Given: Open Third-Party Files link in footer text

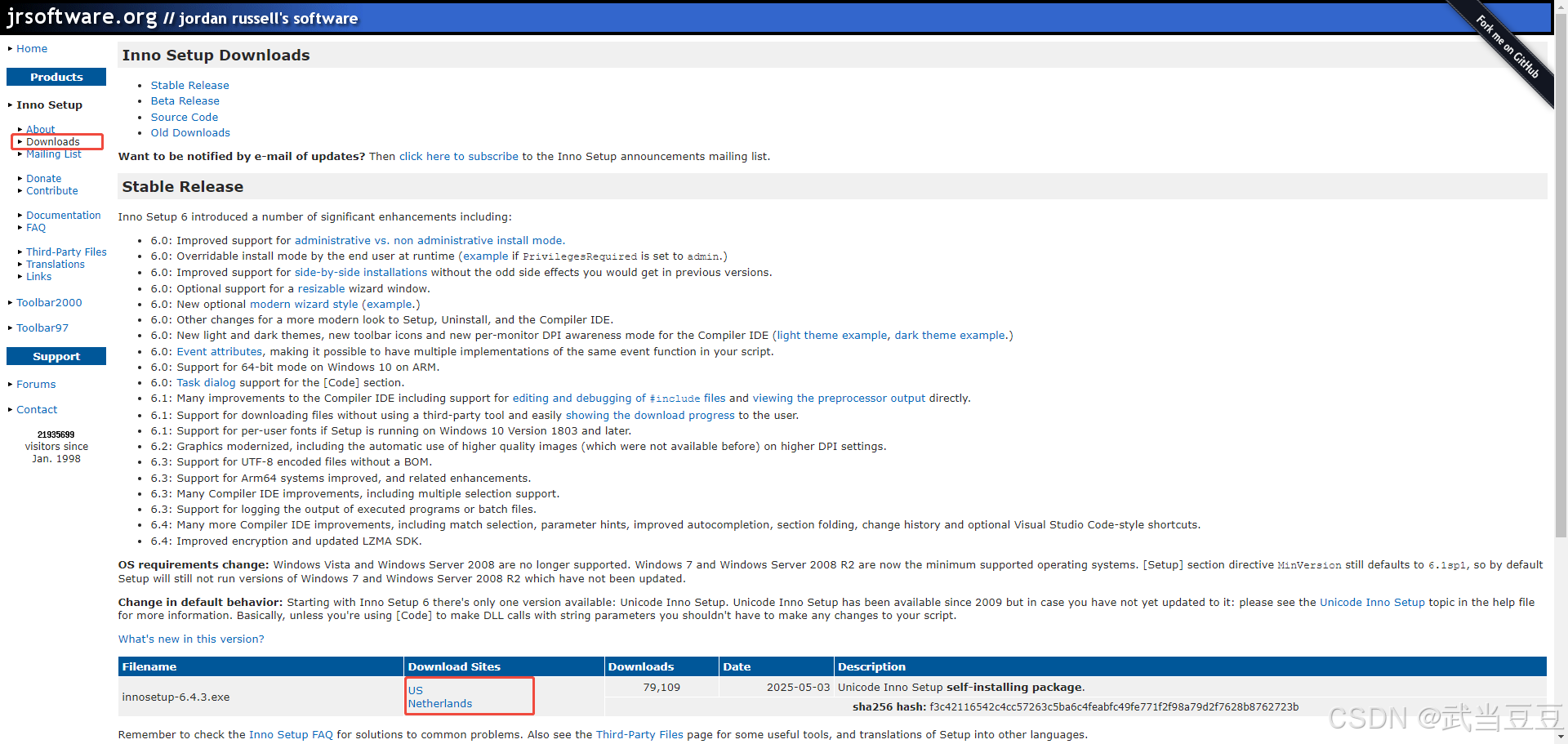Looking at the screenshot, I should click(639, 735).
